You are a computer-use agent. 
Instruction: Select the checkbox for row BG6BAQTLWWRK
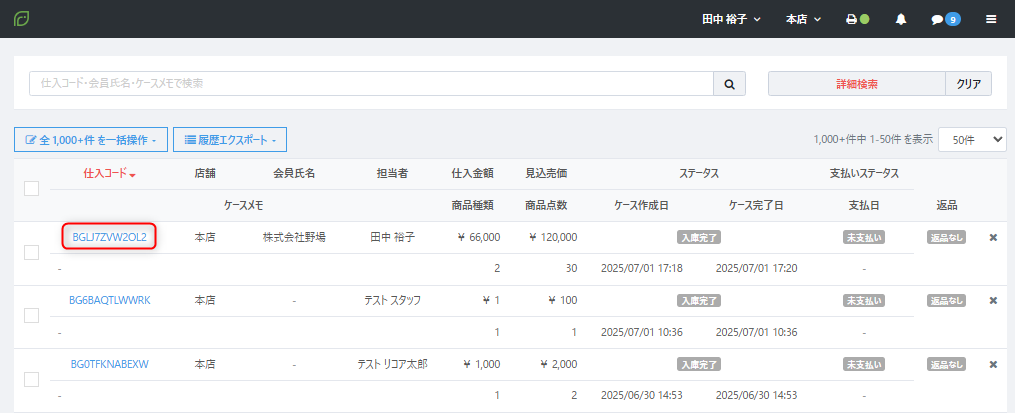click(31, 315)
